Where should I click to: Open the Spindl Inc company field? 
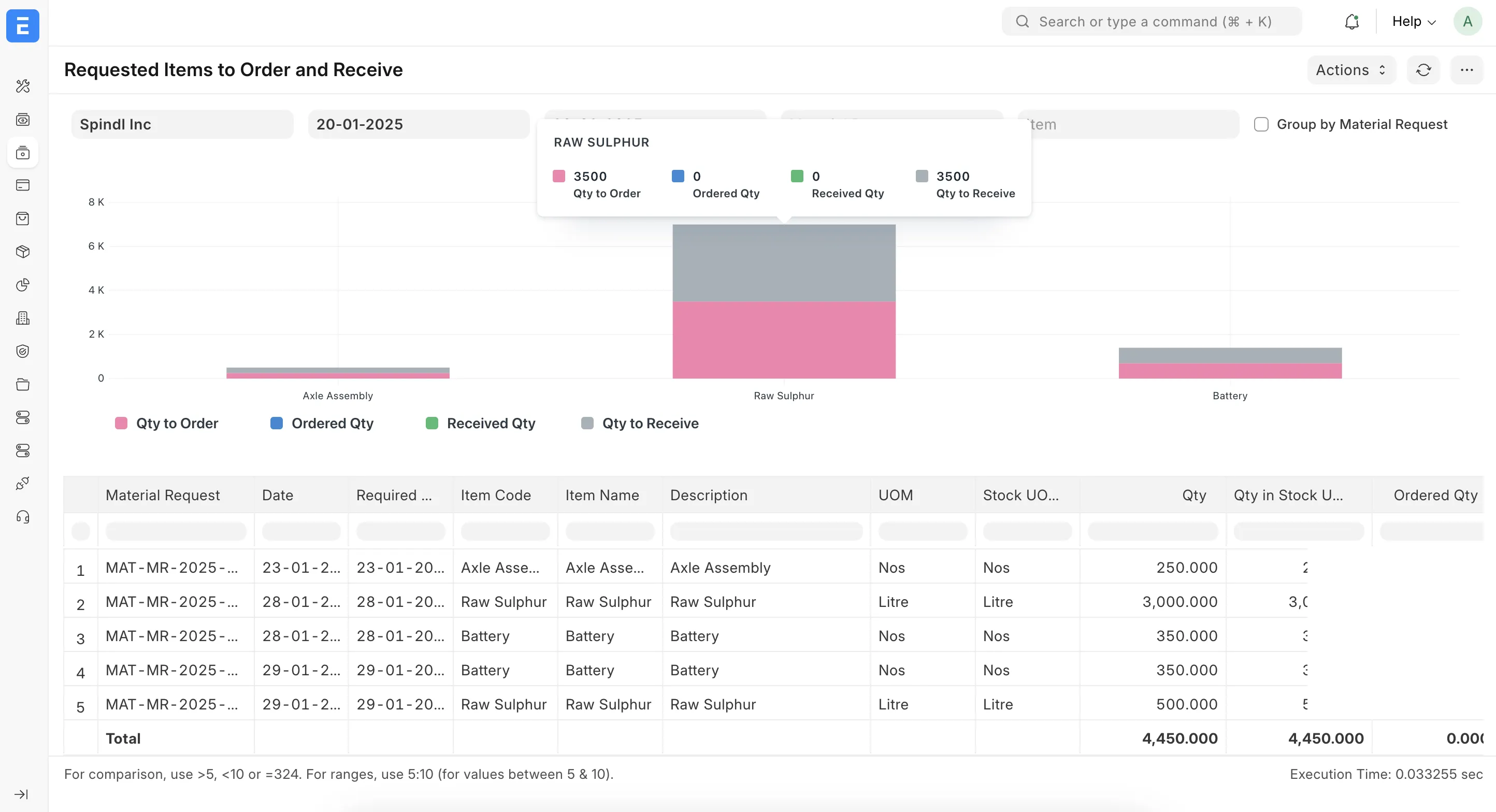182,124
